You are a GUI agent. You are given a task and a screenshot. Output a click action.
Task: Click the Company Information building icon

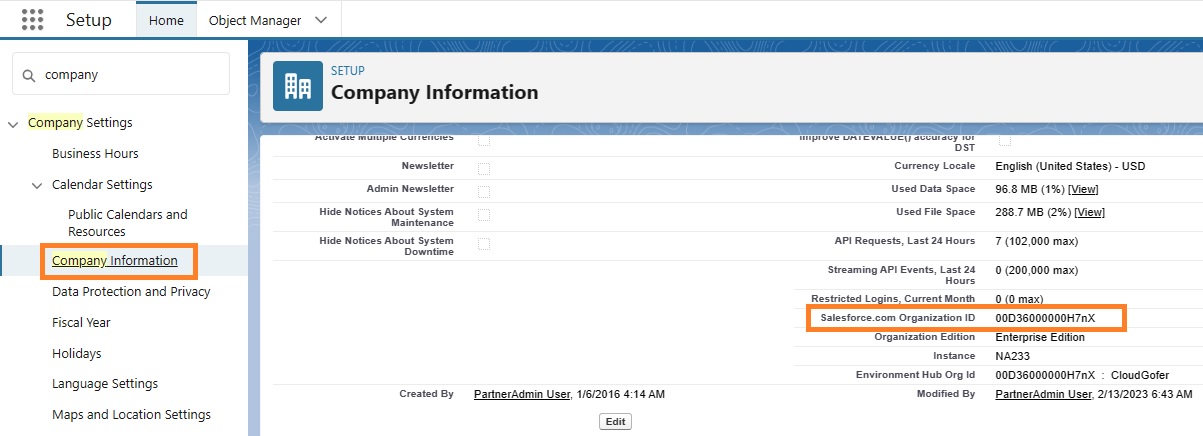click(298, 86)
